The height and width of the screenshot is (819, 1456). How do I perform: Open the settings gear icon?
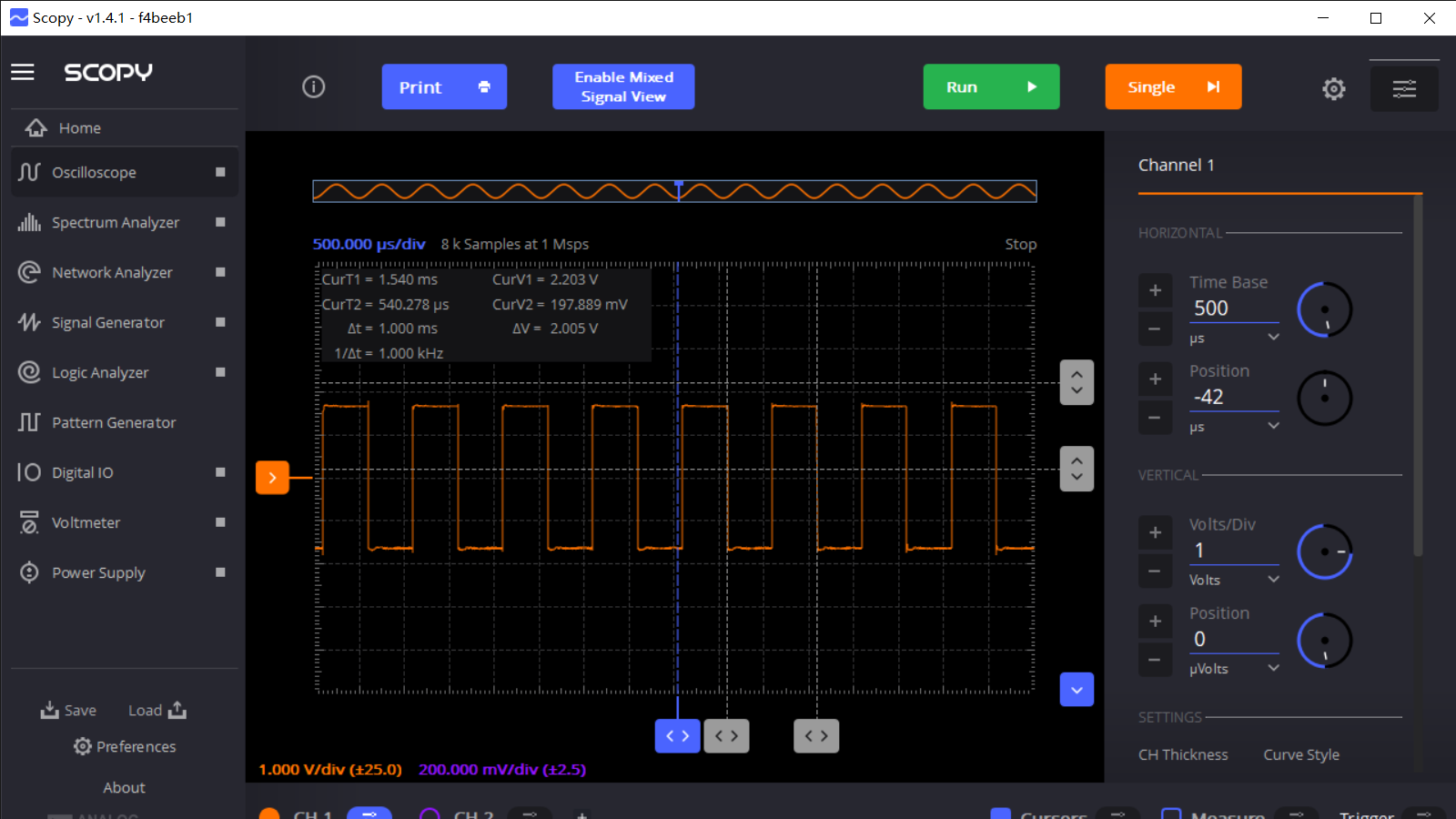1334,88
